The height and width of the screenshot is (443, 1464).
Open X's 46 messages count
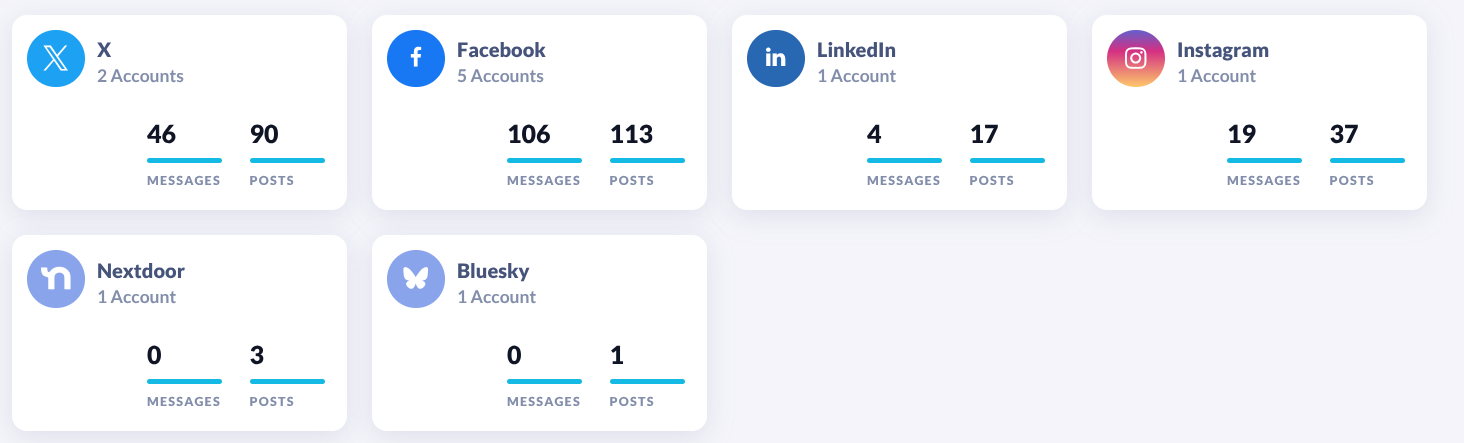click(x=162, y=135)
